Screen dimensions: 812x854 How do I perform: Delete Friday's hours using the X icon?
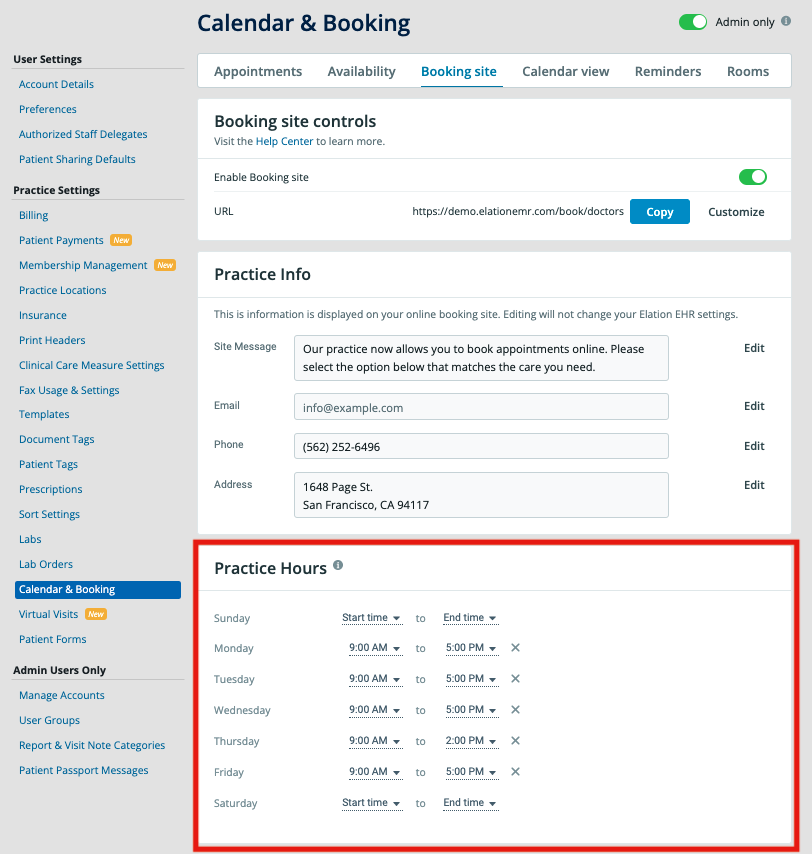pyautogui.click(x=514, y=772)
